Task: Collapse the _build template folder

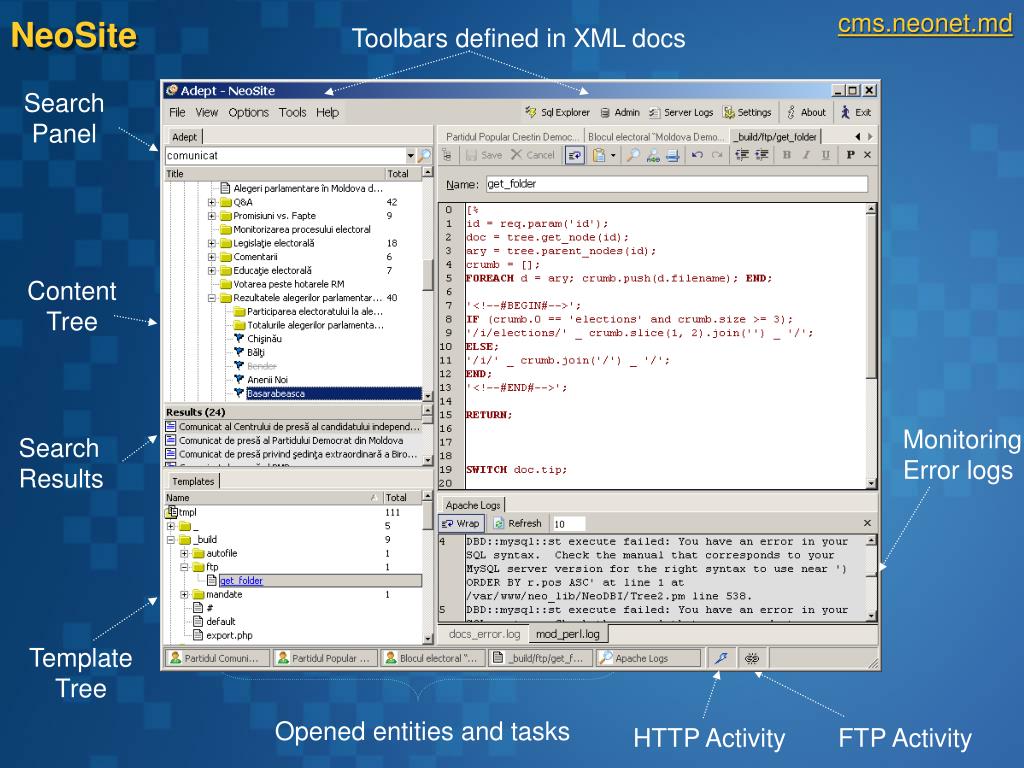Action: (x=170, y=540)
